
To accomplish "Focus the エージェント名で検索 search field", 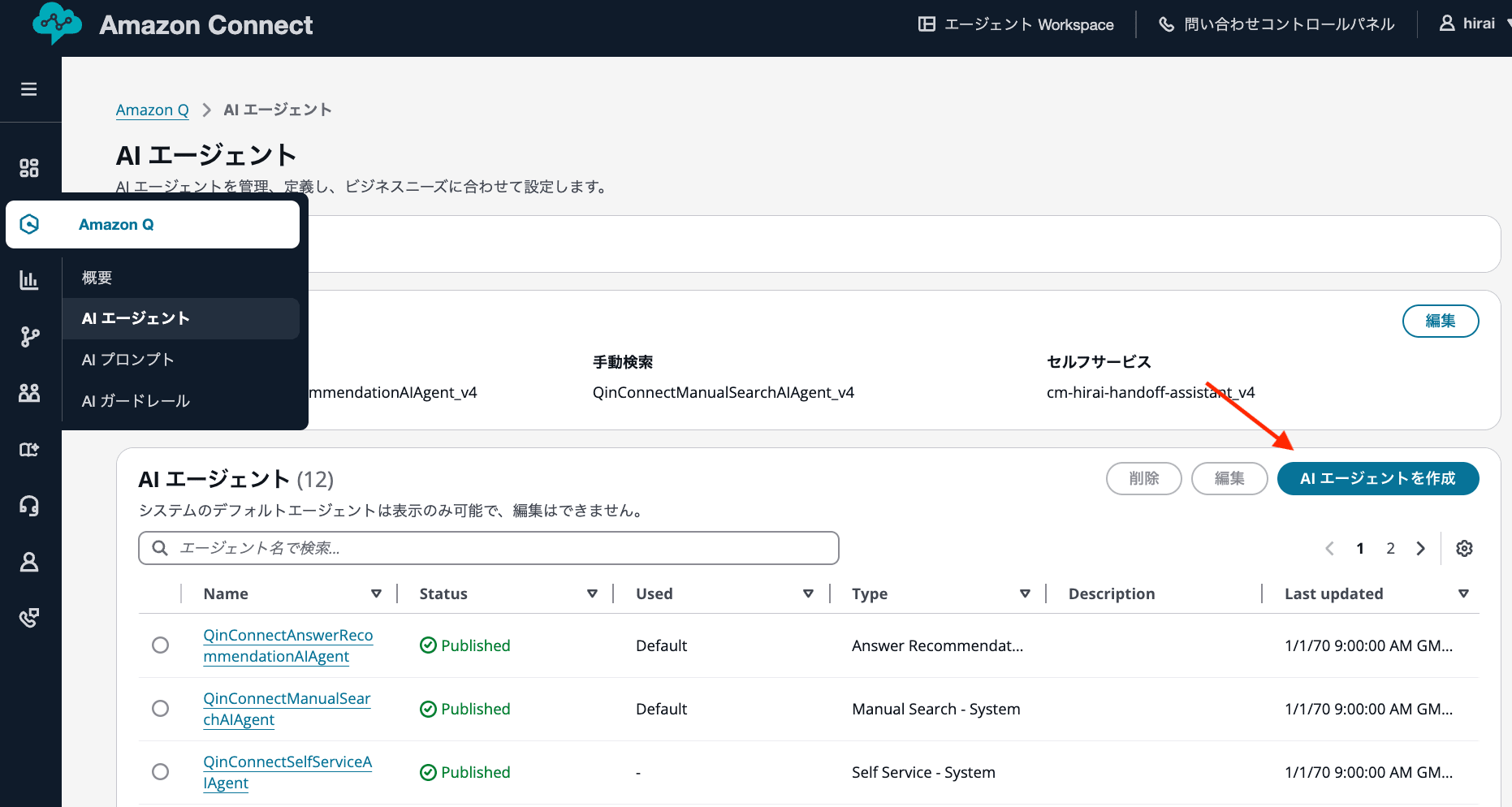I will click(489, 548).
